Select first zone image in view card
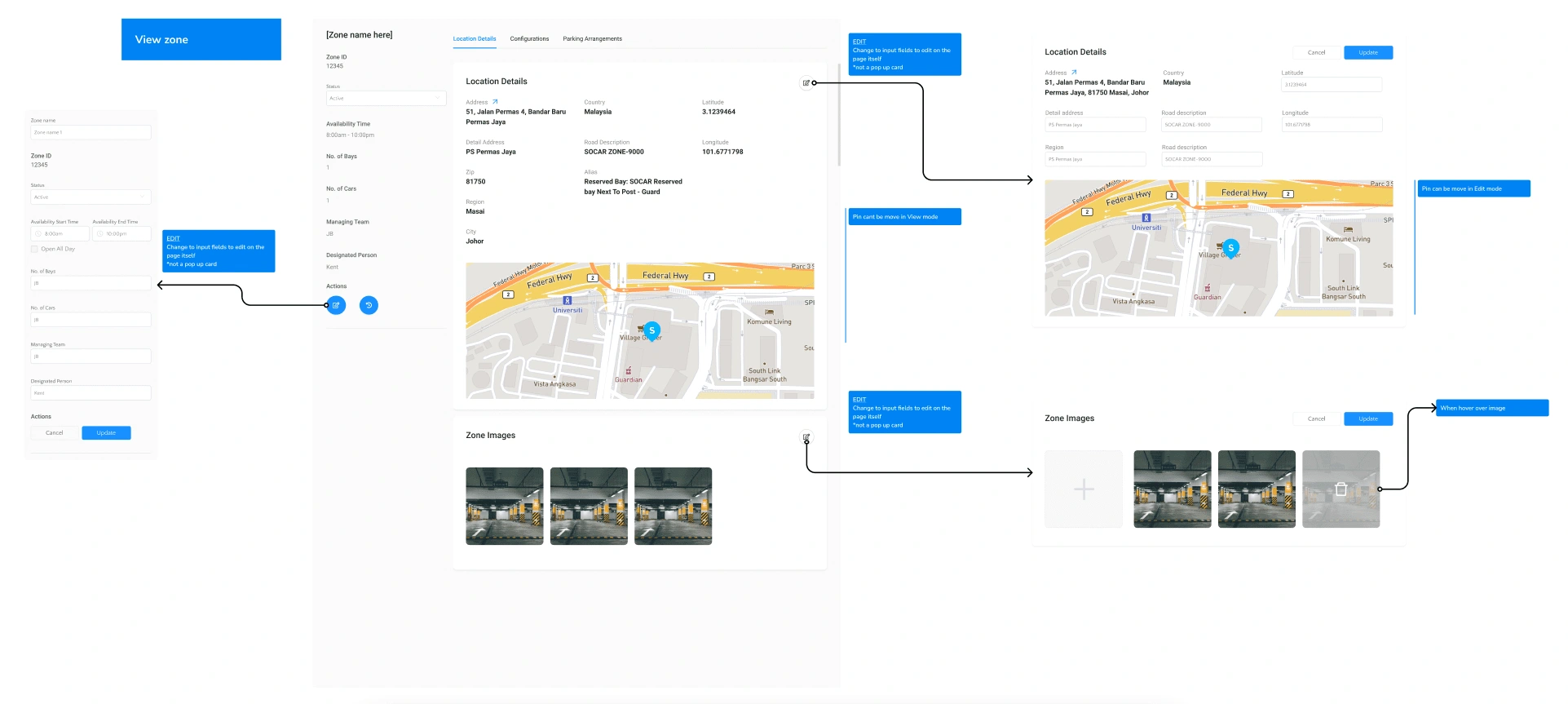The image size is (1568, 704). pos(505,506)
